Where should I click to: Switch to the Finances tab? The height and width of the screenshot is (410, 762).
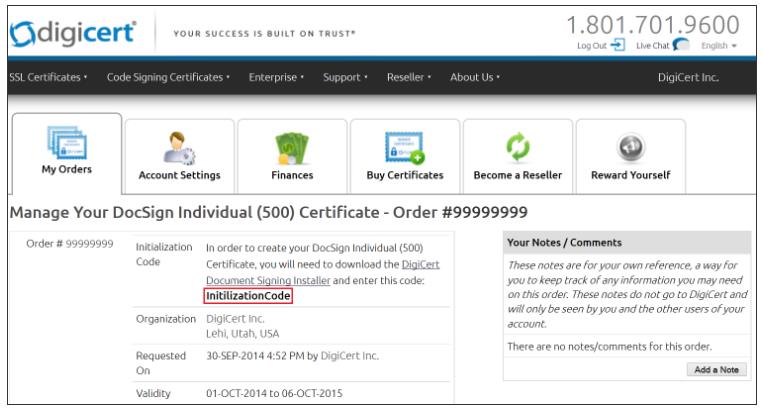coord(292,156)
